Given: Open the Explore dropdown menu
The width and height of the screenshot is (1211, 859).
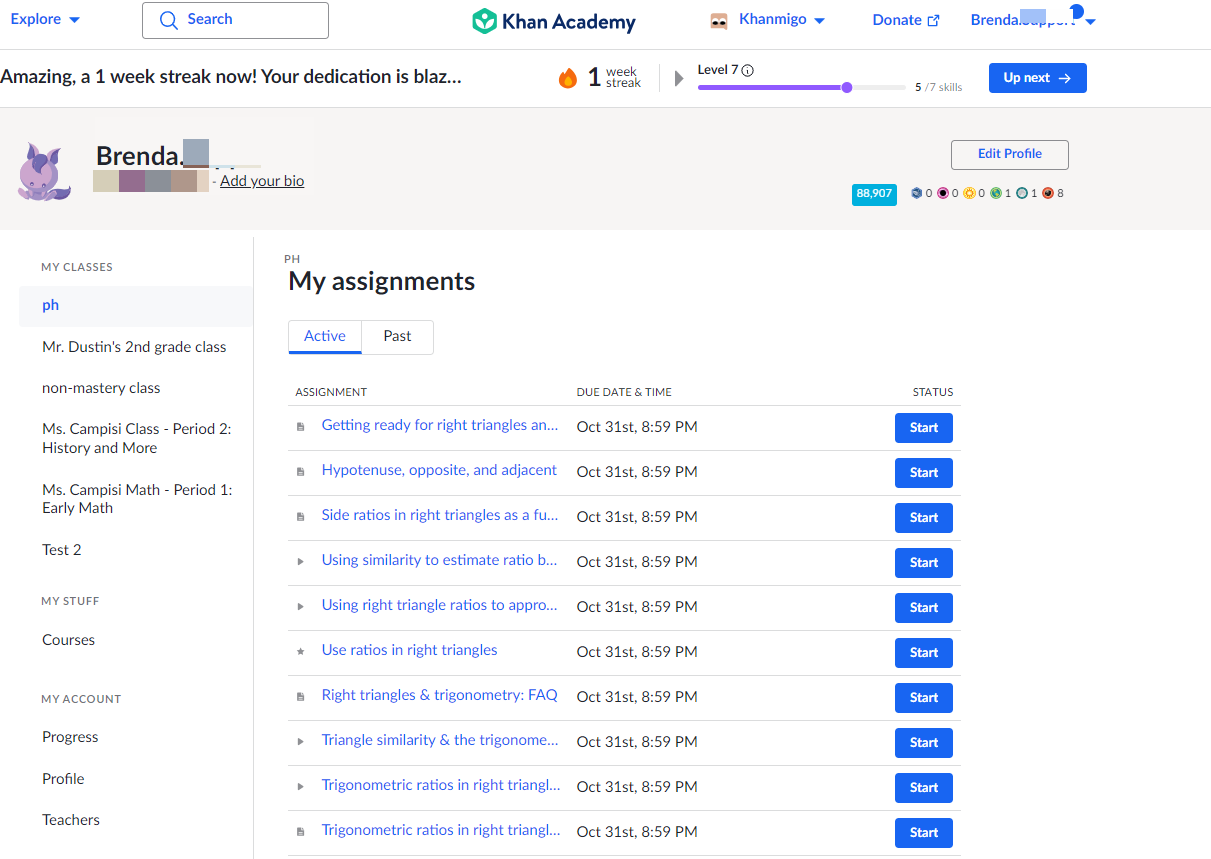Looking at the screenshot, I should 45,20.
